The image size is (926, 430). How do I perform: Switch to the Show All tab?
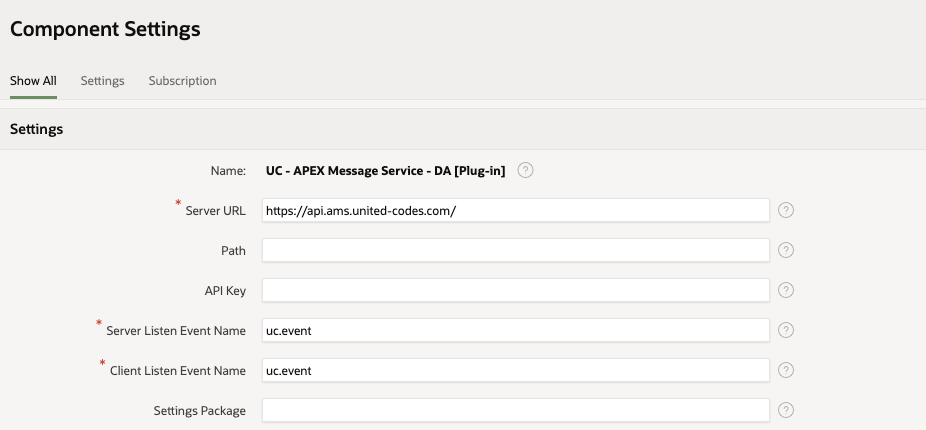pyautogui.click(x=33, y=81)
